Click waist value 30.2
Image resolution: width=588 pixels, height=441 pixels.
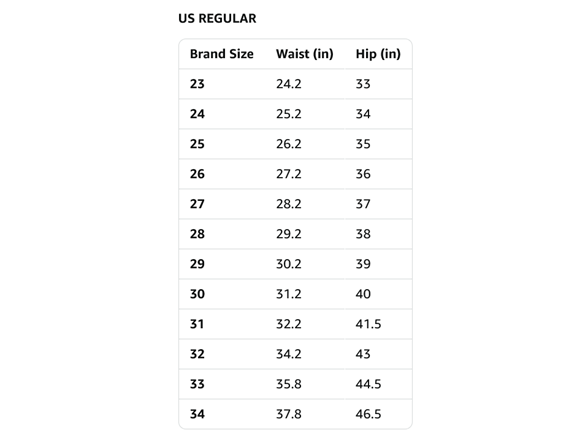point(289,264)
